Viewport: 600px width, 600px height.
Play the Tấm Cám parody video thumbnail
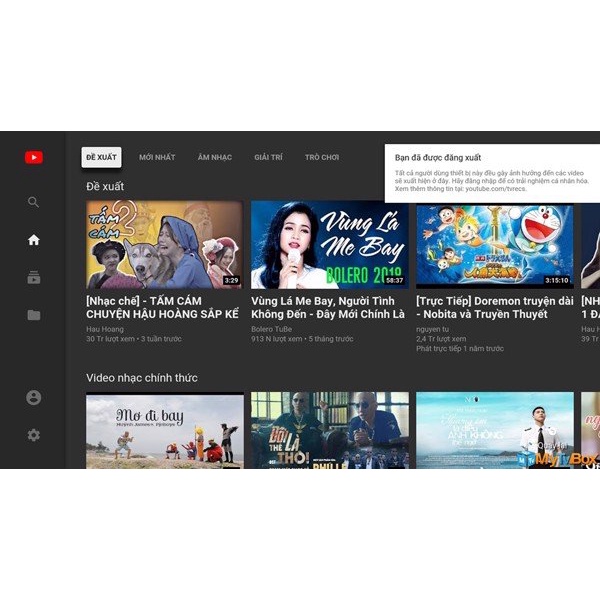(x=164, y=245)
